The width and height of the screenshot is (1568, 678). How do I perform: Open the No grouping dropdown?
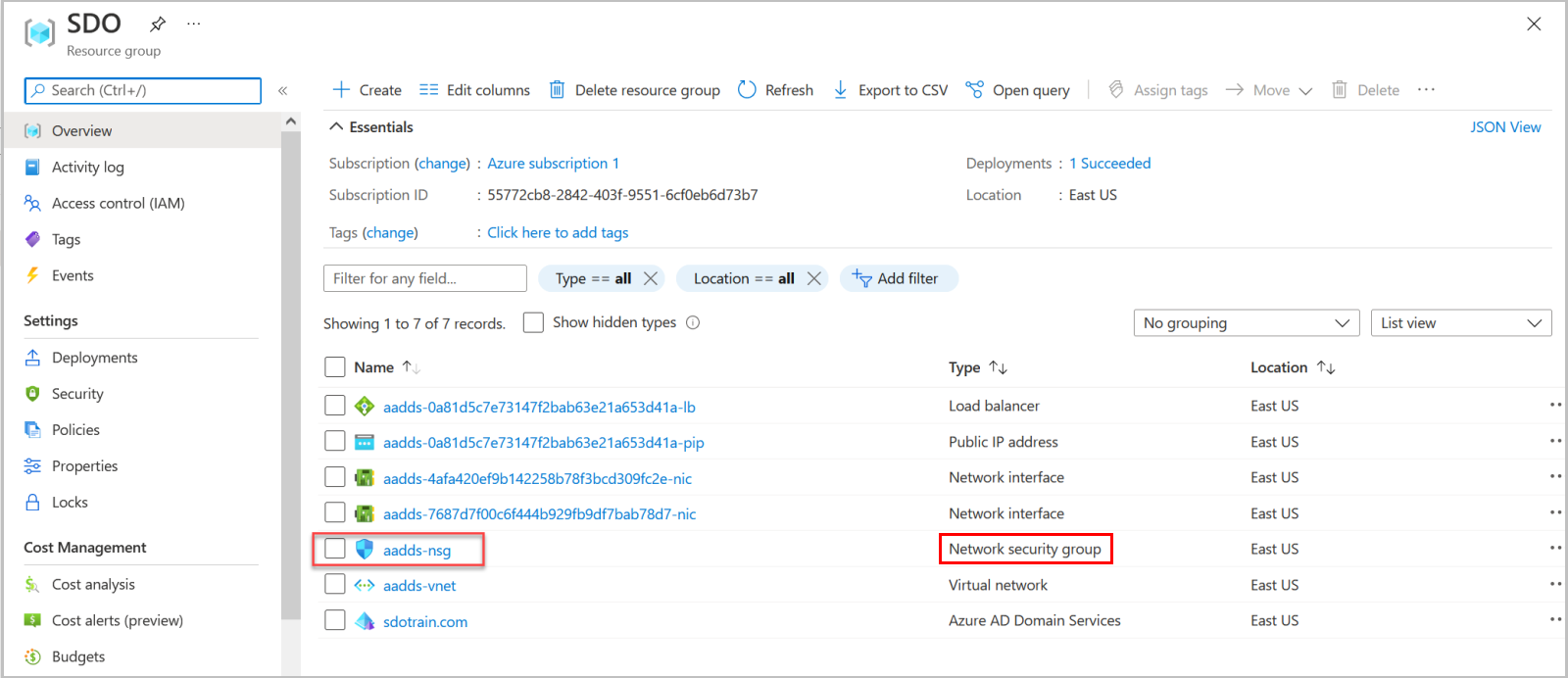pyautogui.click(x=1246, y=323)
